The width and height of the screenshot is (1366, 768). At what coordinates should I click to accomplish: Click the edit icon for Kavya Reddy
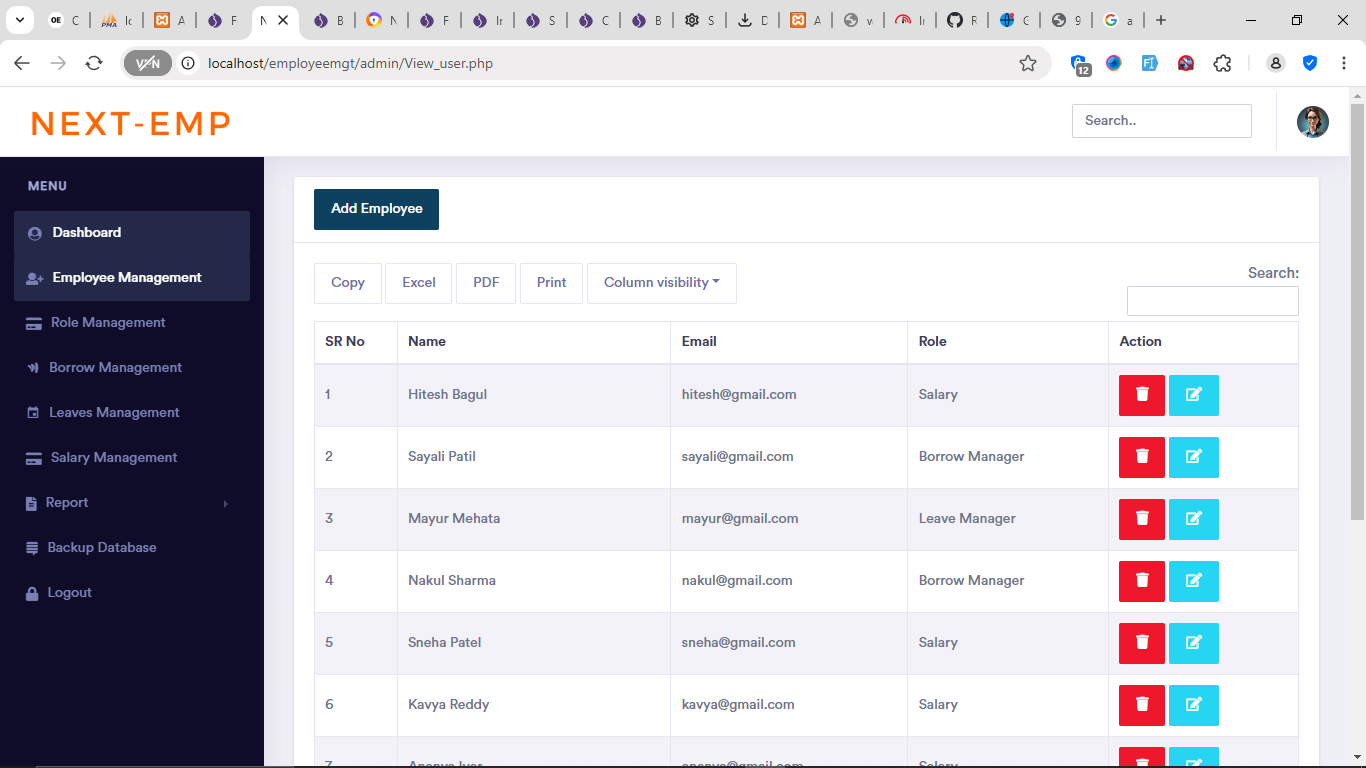click(x=1193, y=705)
